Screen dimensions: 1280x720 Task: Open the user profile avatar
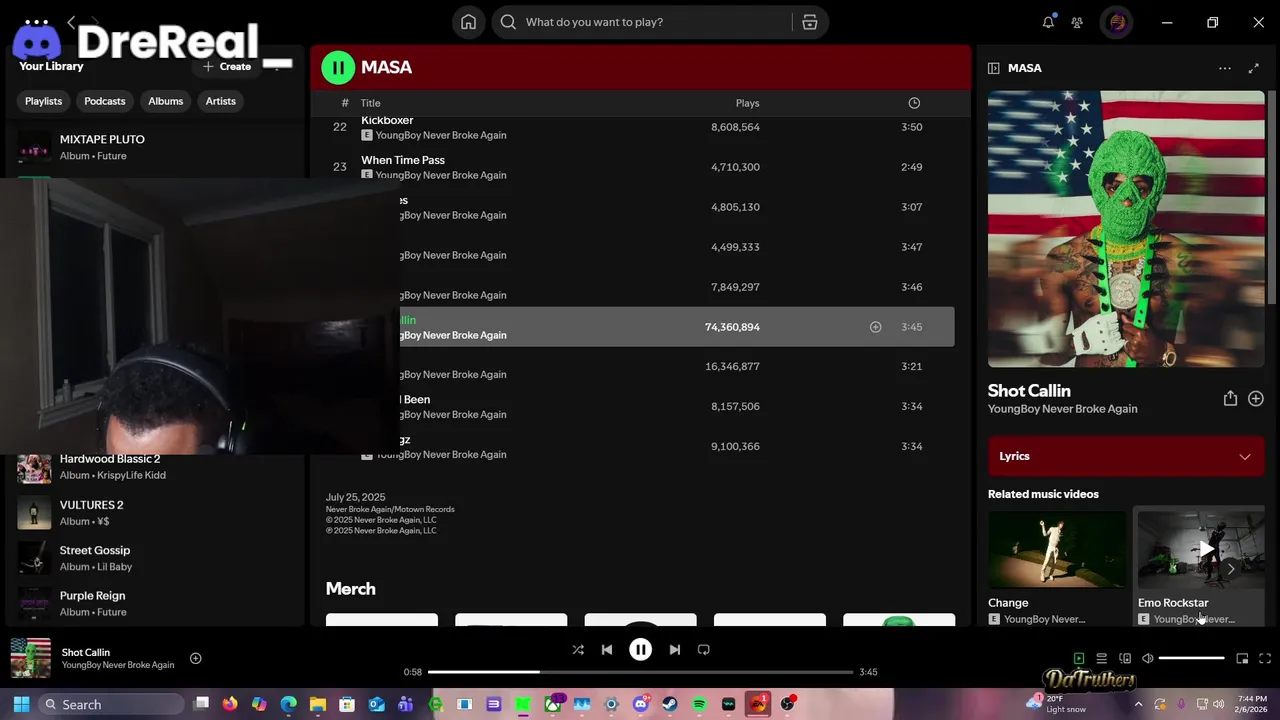[x=1117, y=22]
